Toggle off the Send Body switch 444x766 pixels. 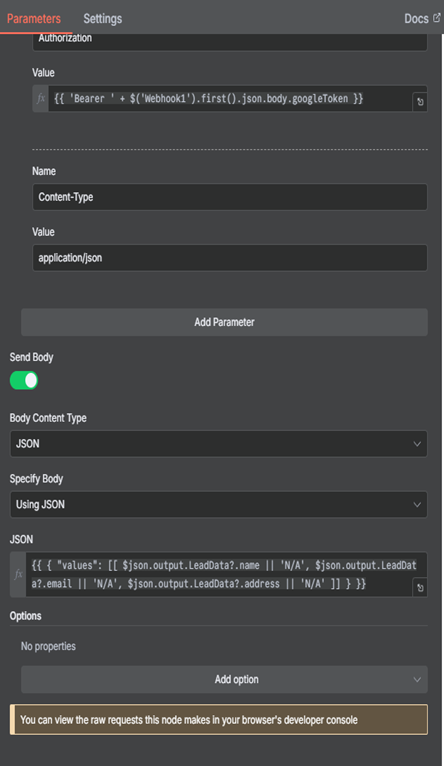click(x=24, y=381)
